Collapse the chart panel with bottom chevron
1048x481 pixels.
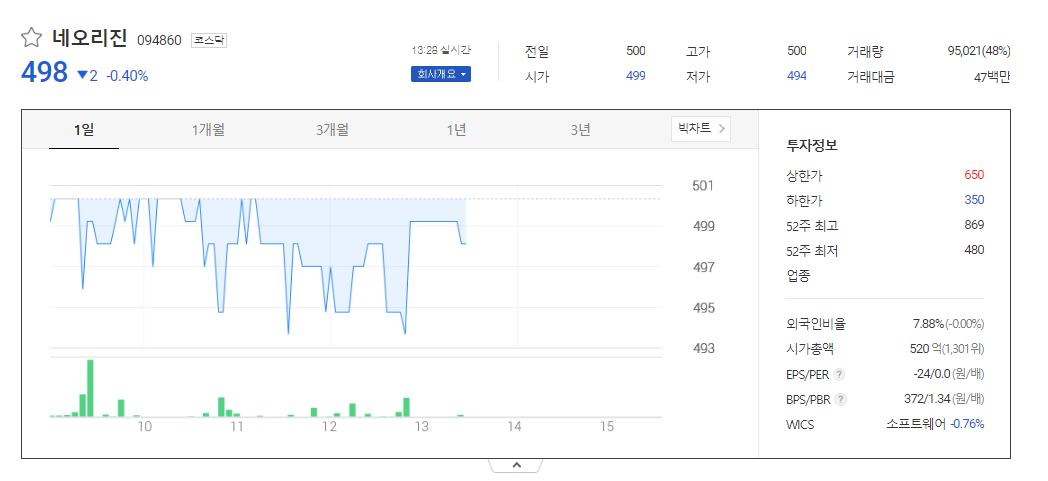click(516, 466)
